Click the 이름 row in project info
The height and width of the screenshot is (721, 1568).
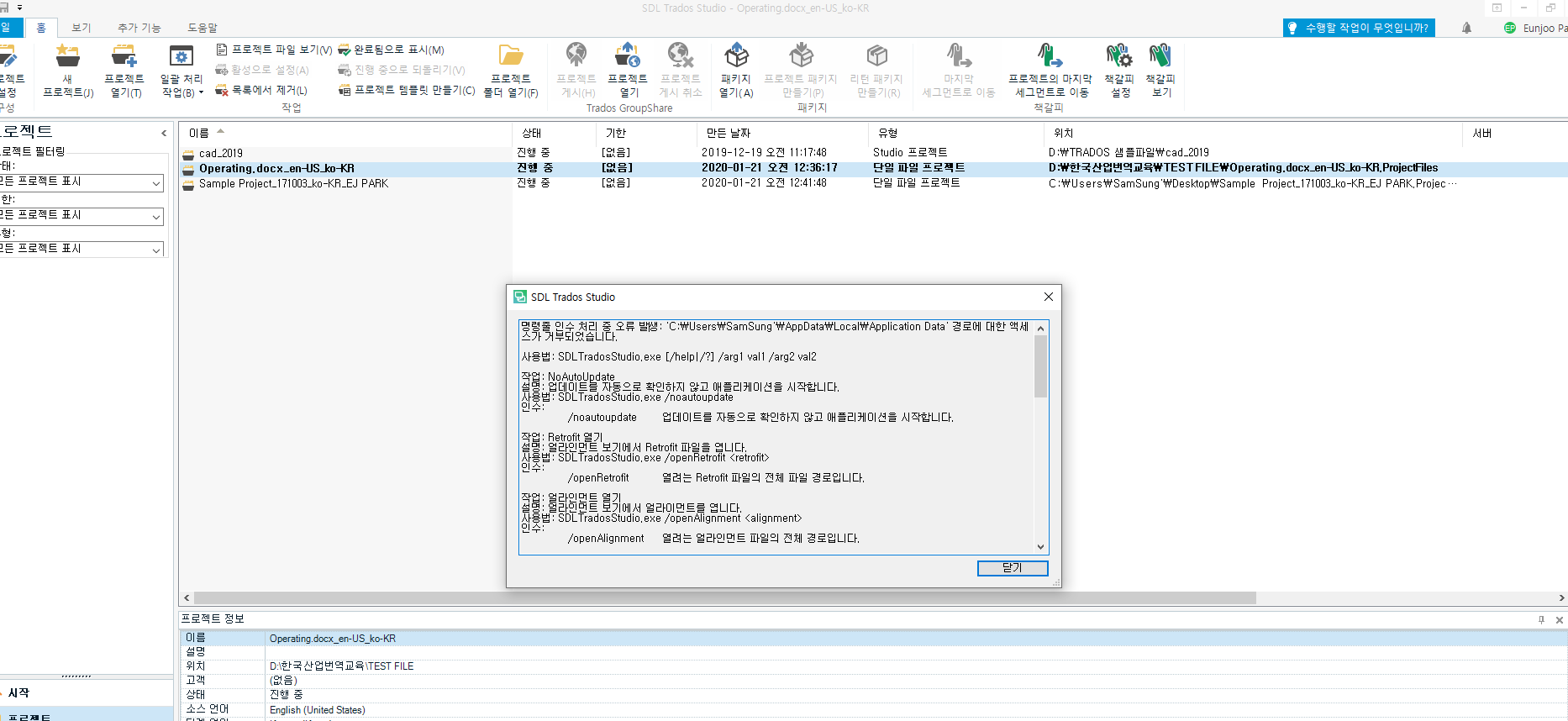point(874,638)
